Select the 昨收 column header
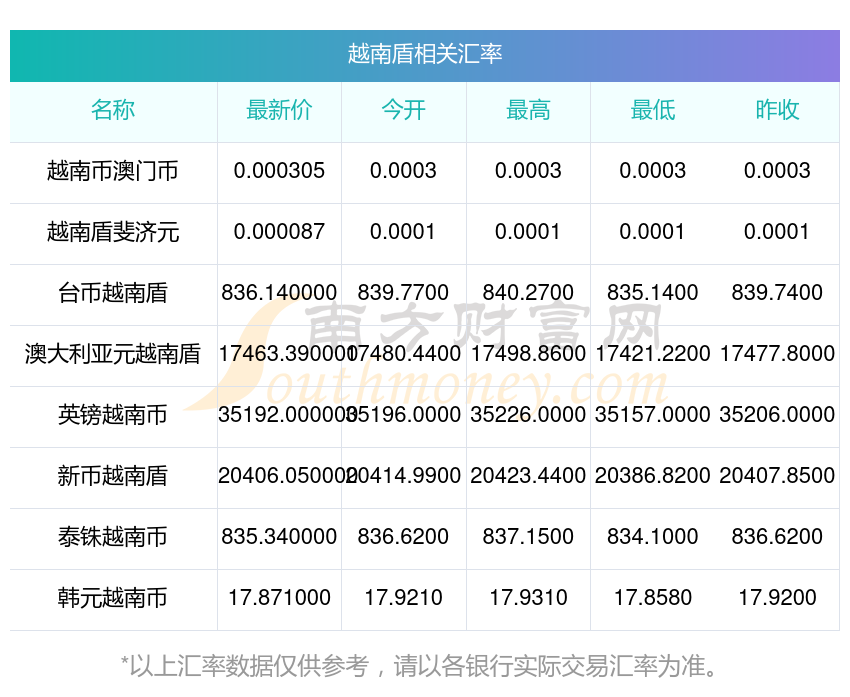850x697 pixels. tap(777, 110)
